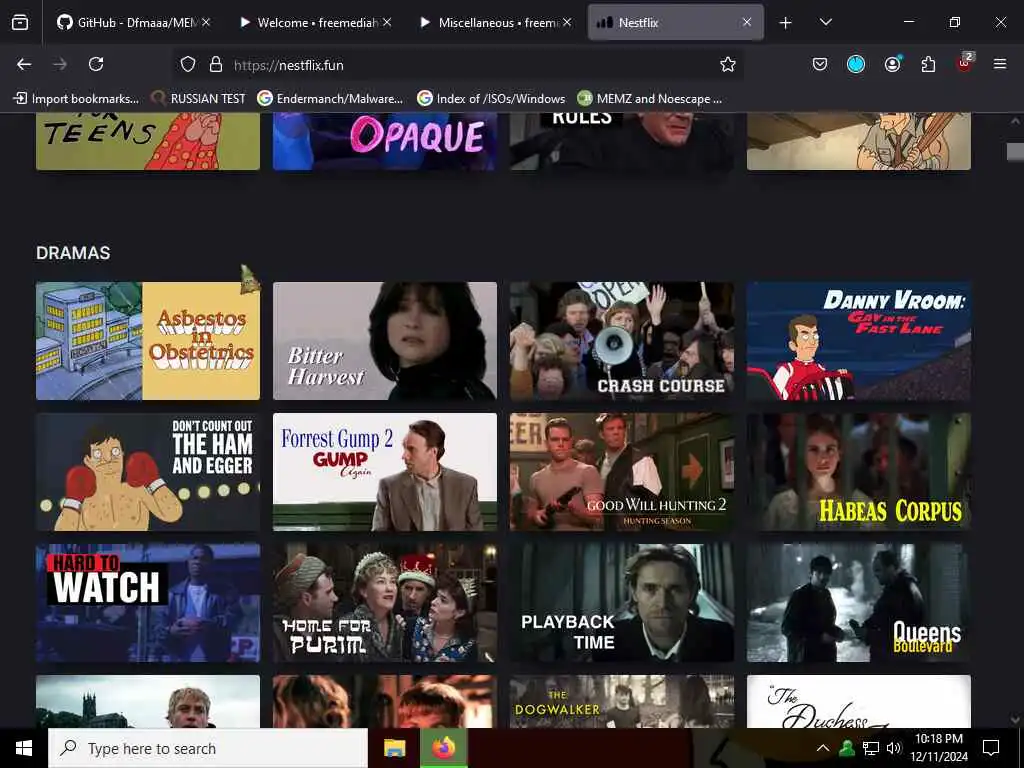Screen dimensions: 1024x768
Task: Open the volume speaker tray icon
Action: 894,748
